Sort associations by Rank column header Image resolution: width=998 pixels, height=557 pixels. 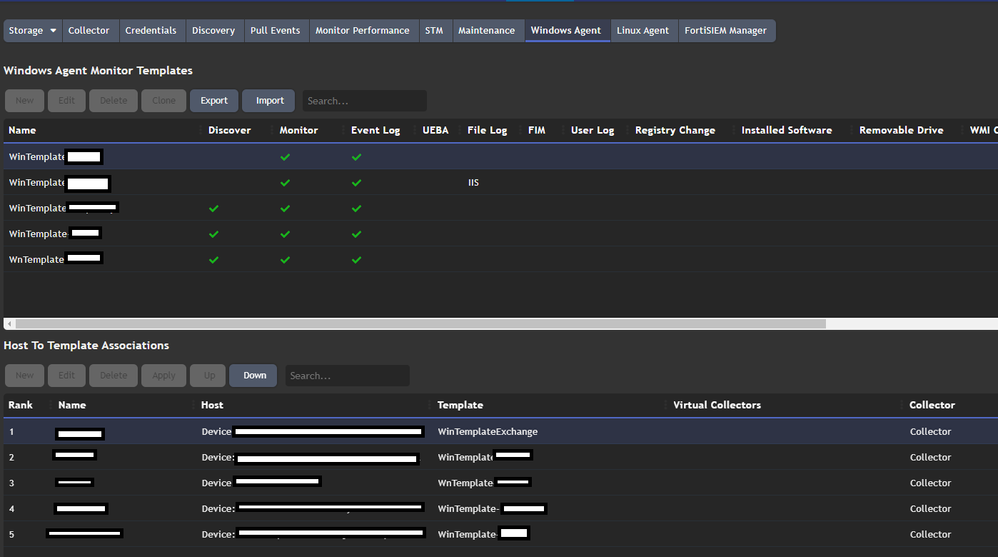pos(20,405)
